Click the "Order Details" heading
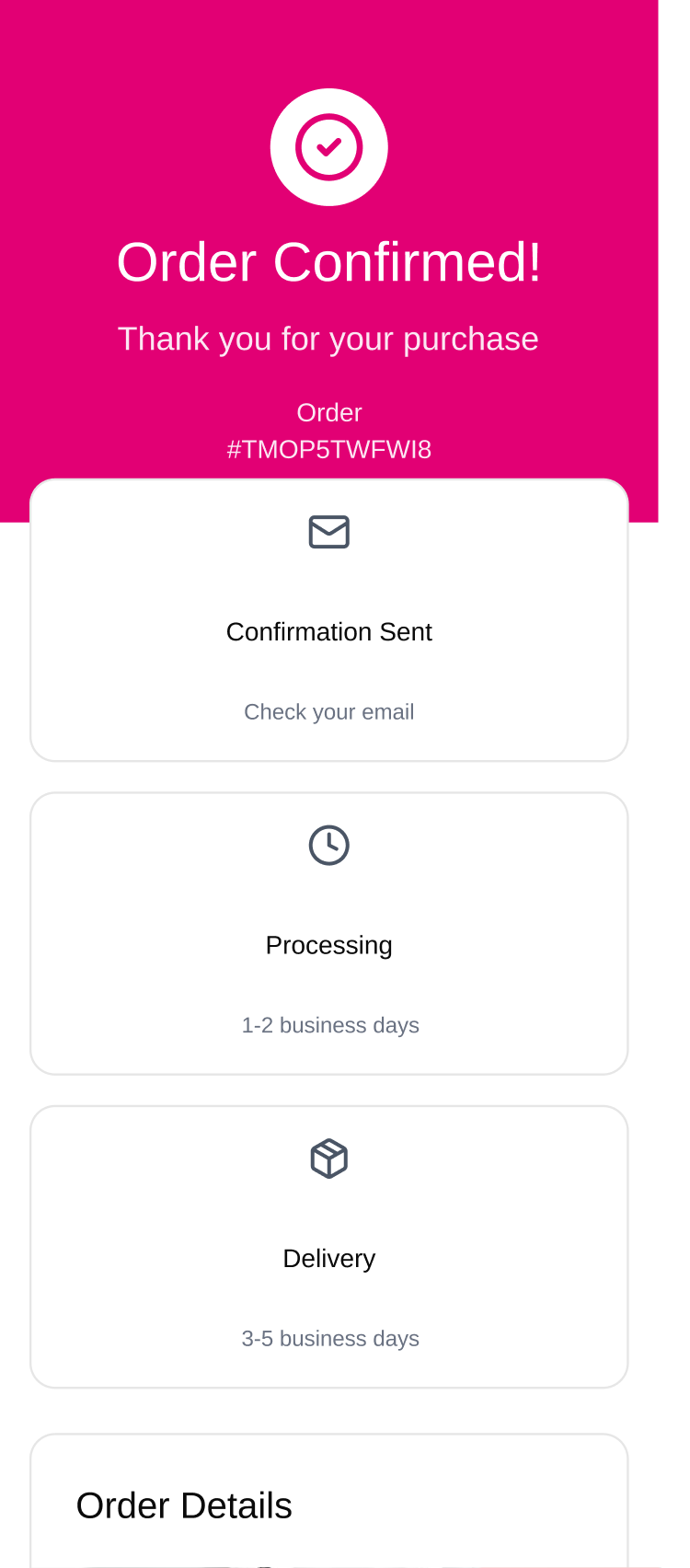 pos(184,1506)
